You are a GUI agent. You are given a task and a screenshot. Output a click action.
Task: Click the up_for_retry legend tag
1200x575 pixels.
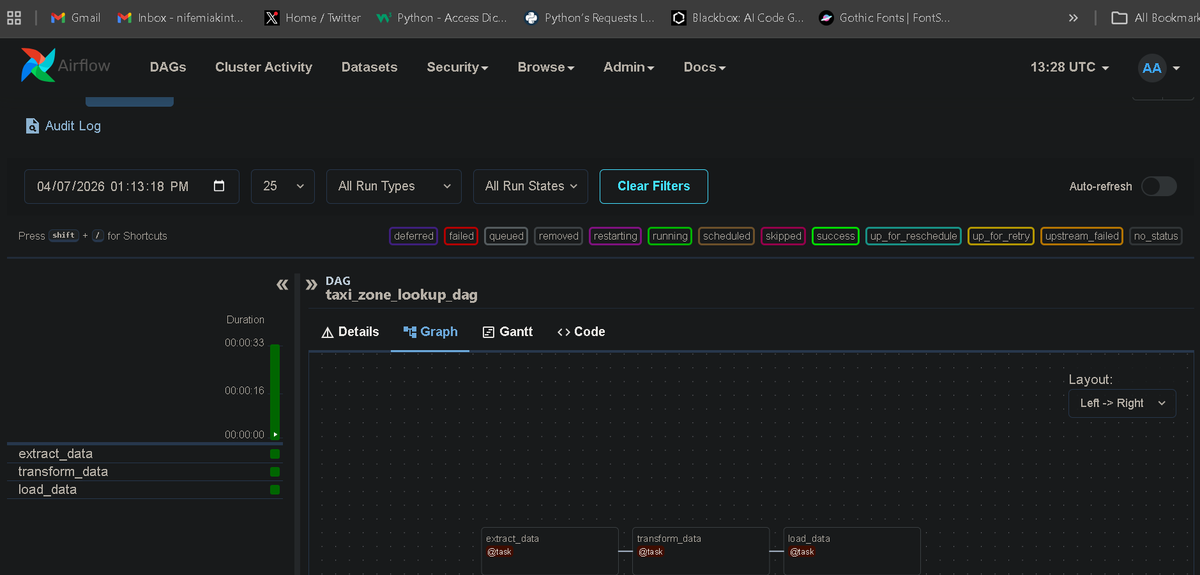(x=1001, y=236)
